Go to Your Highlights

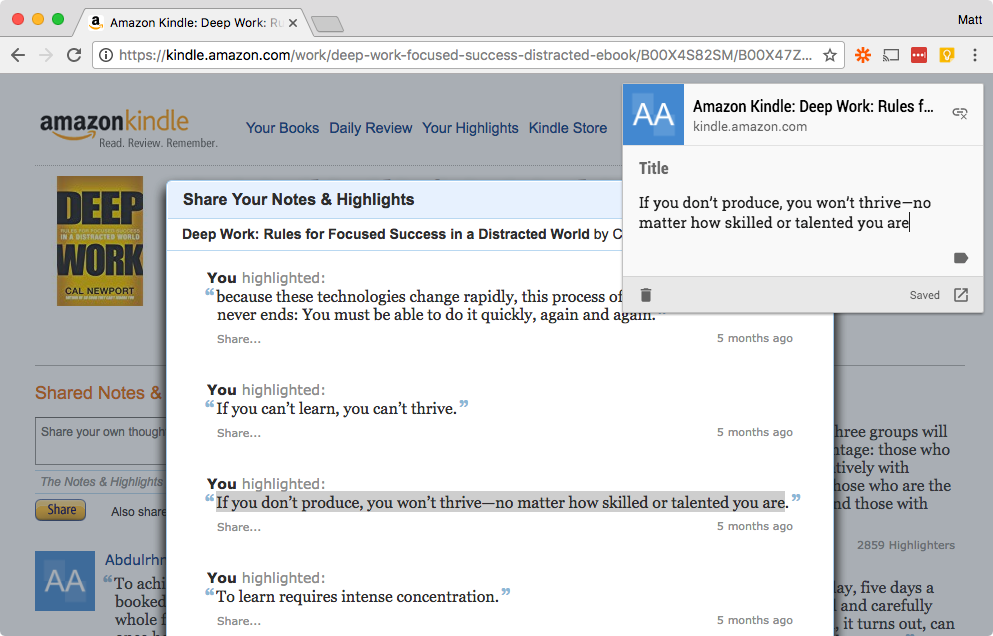(470, 128)
